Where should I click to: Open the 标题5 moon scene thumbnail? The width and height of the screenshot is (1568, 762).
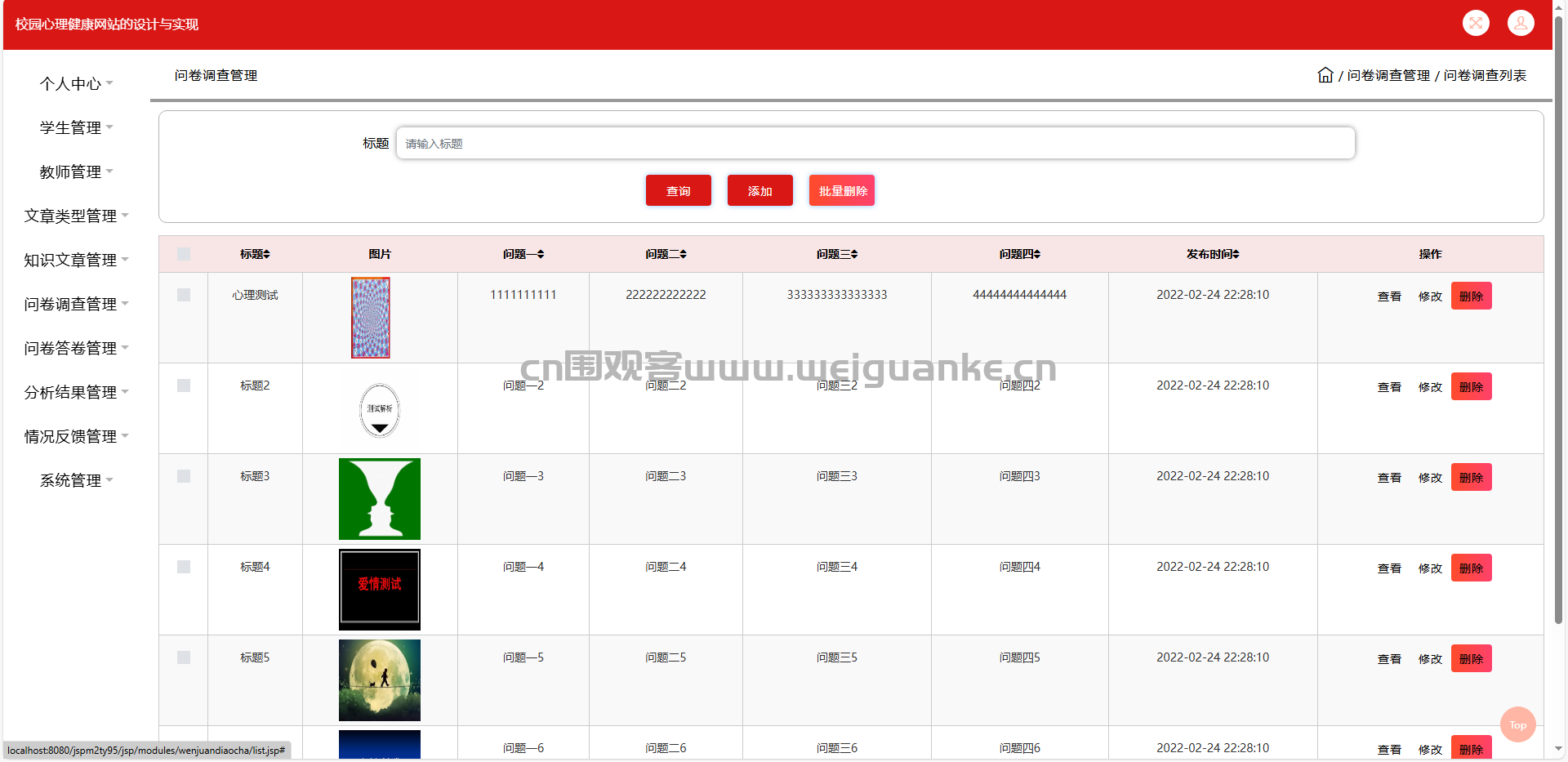pos(380,680)
